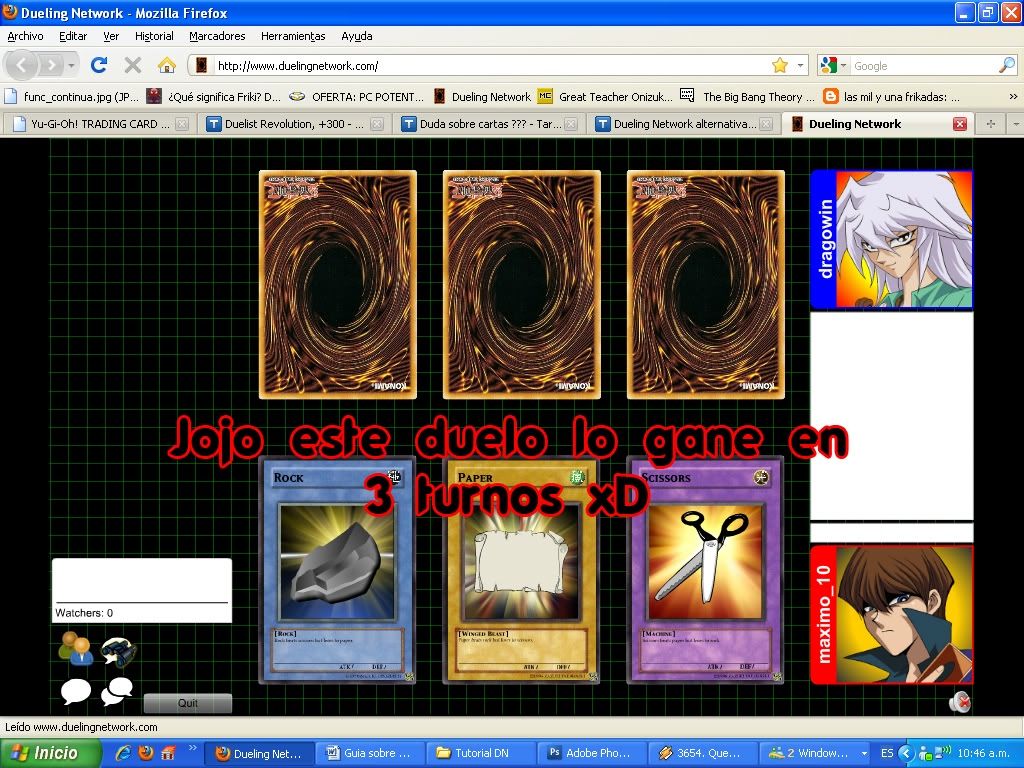Open the ¿Qué significa Friki? bookmark

pos(214,97)
